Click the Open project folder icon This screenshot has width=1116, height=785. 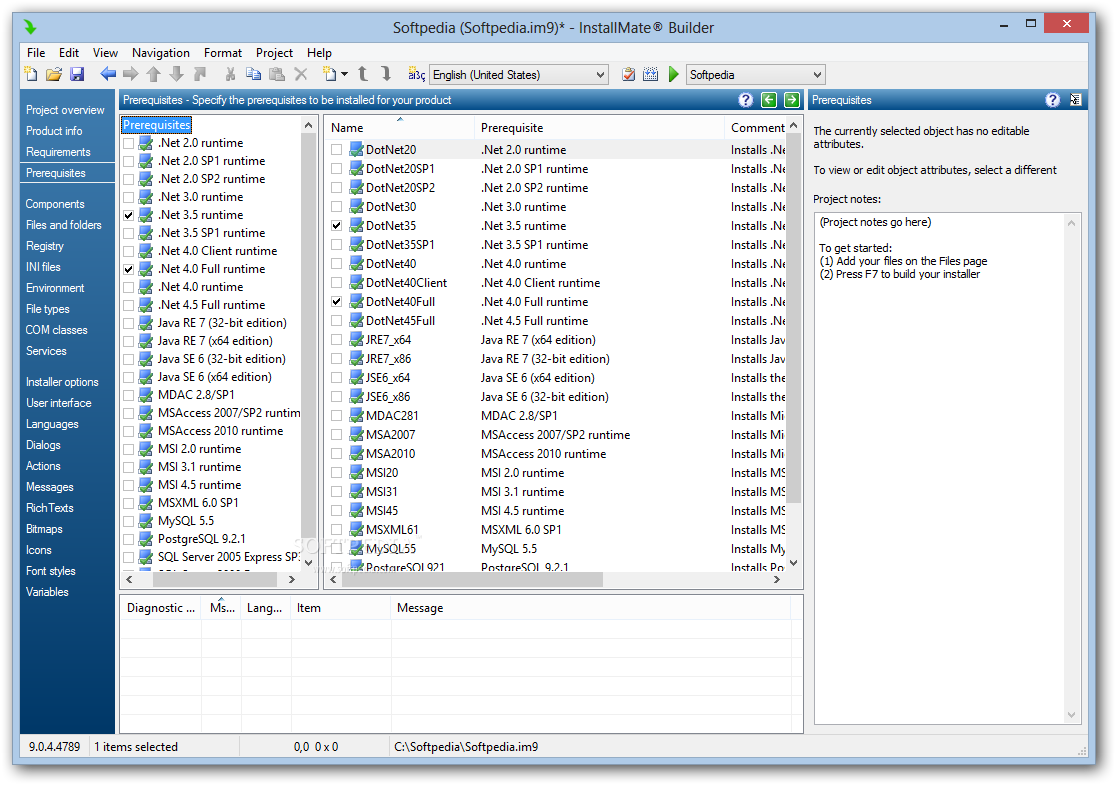[x=54, y=74]
